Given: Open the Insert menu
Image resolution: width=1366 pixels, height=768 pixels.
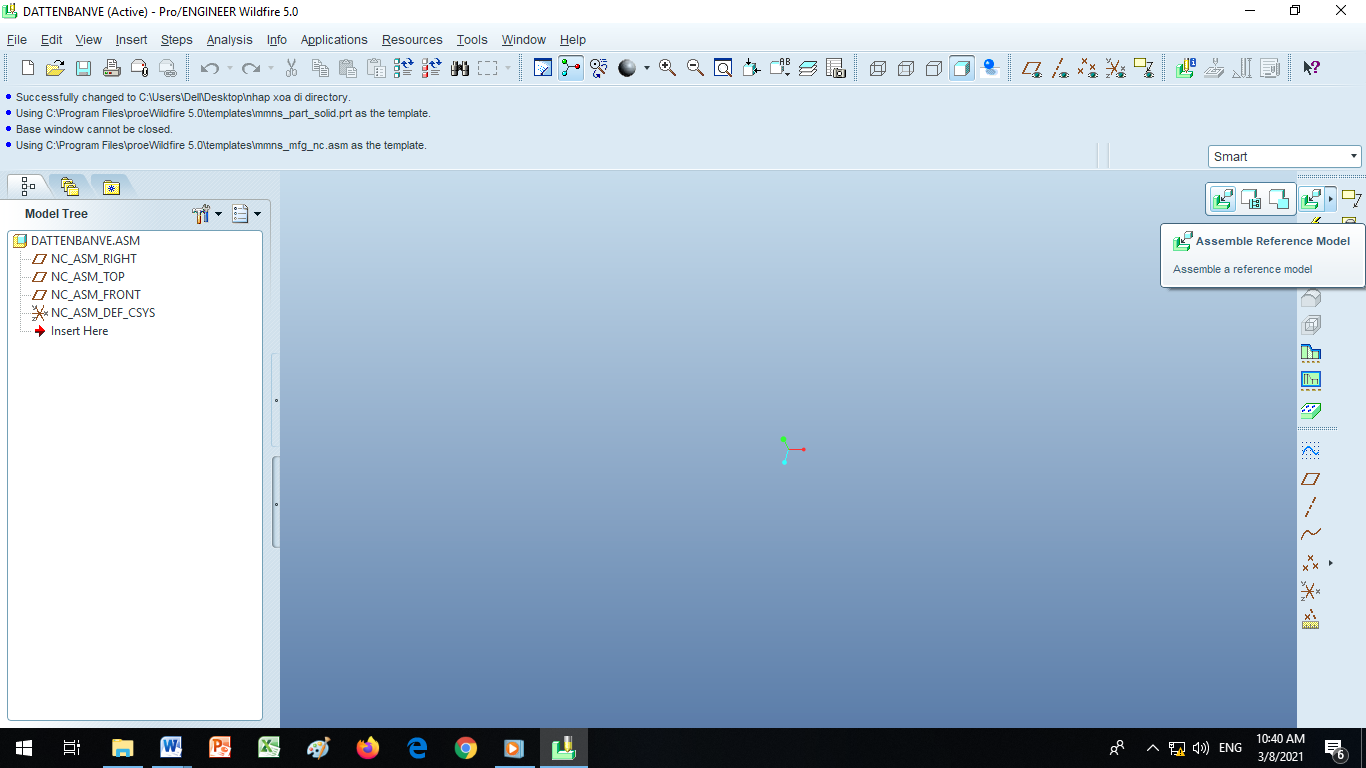Looking at the screenshot, I should (131, 40).
